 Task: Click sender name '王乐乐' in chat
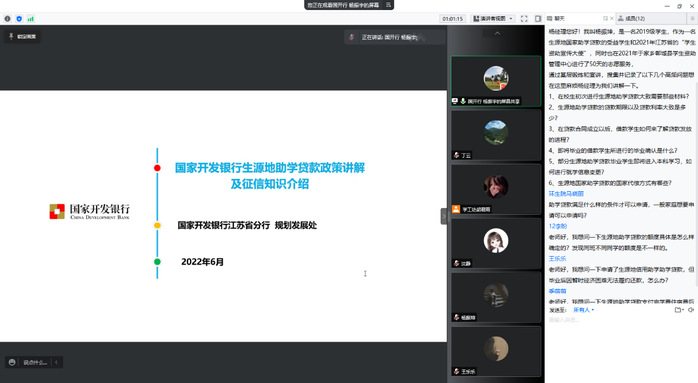[557, 258]
